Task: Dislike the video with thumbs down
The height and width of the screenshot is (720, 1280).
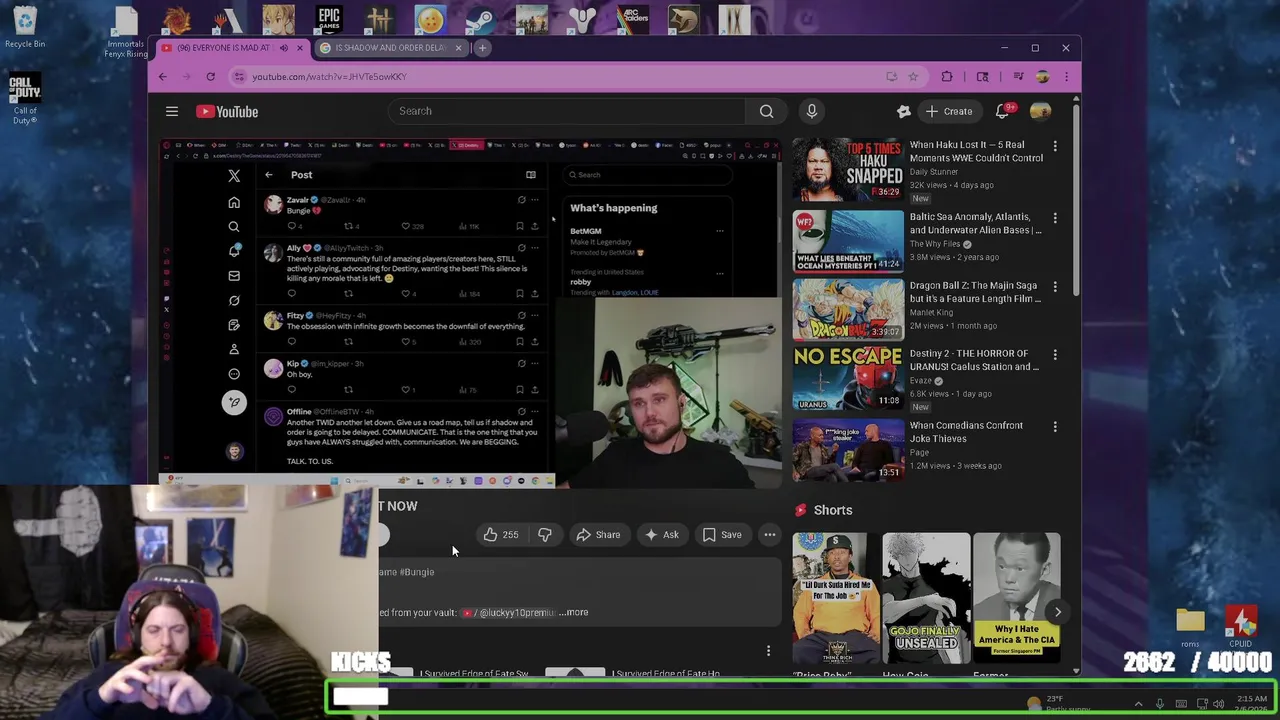Action: coord(544,535)
